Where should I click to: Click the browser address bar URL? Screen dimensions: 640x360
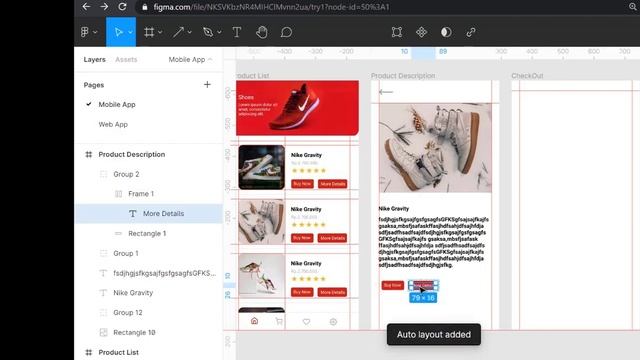(x=271, y=7)
